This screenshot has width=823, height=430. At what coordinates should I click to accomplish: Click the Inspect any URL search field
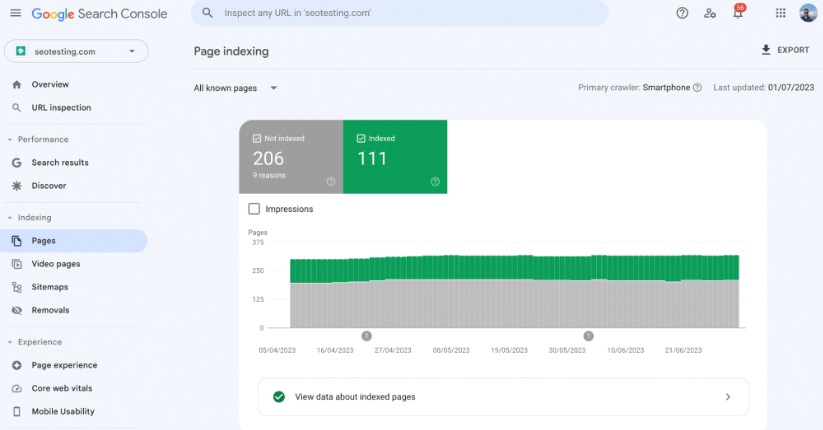399,13
